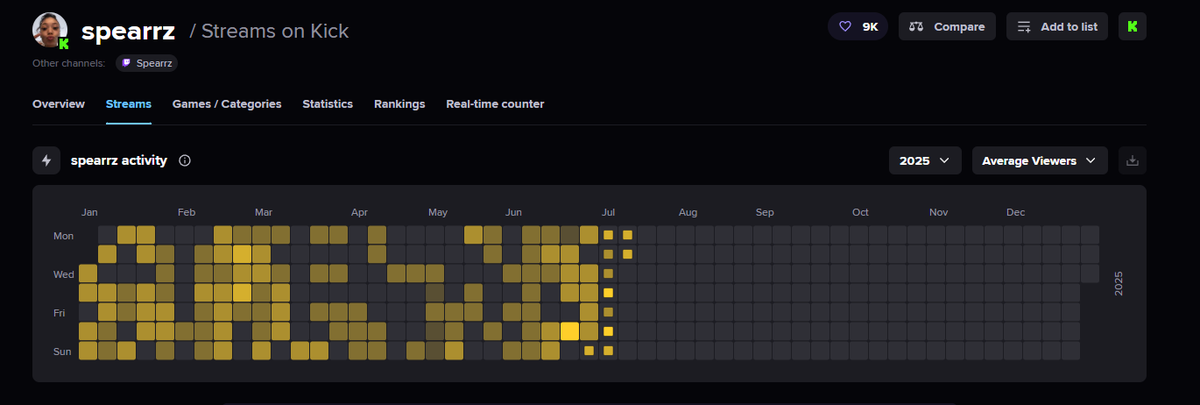This screenshot has height=405, width=1200.
Task: Click the Add to list button
Action: [x=1057, y=27]
